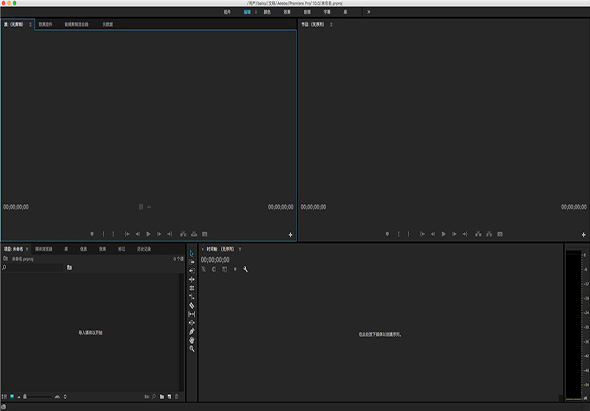The height and width of the screenshot is (411, 590).
Task: Select the Rolling Edit tool
Action: click(x=192, y=279)
